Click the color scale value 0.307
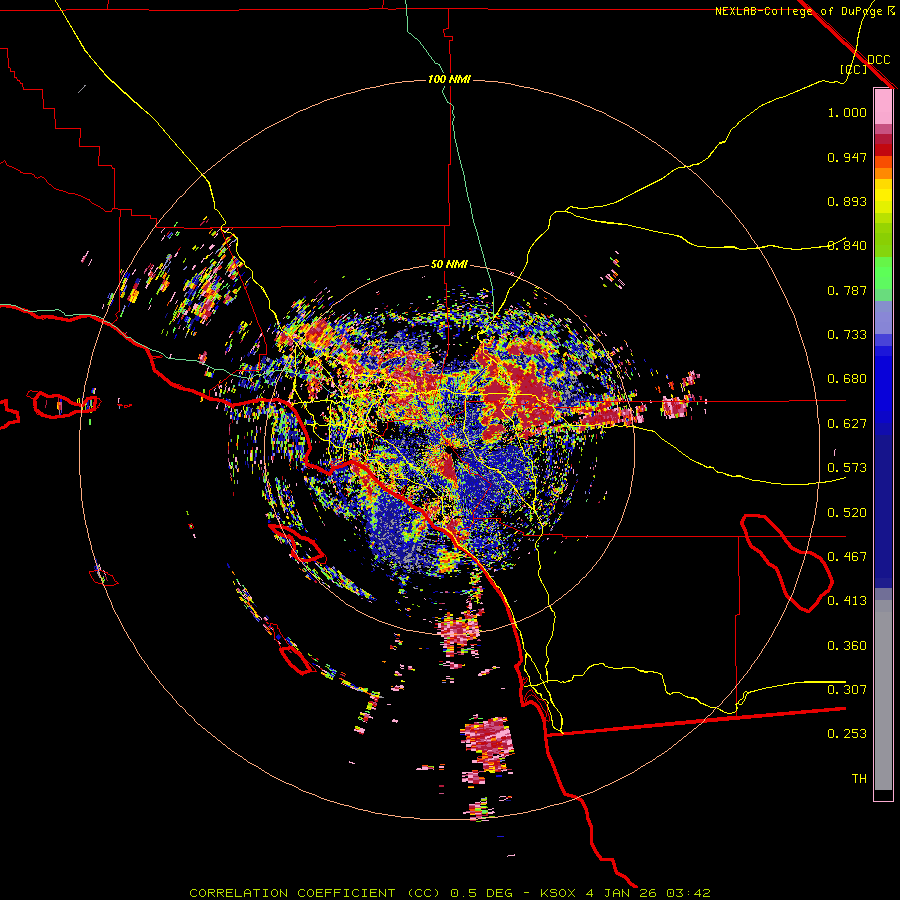Screen dimensions: 900x900 [847, 690]
